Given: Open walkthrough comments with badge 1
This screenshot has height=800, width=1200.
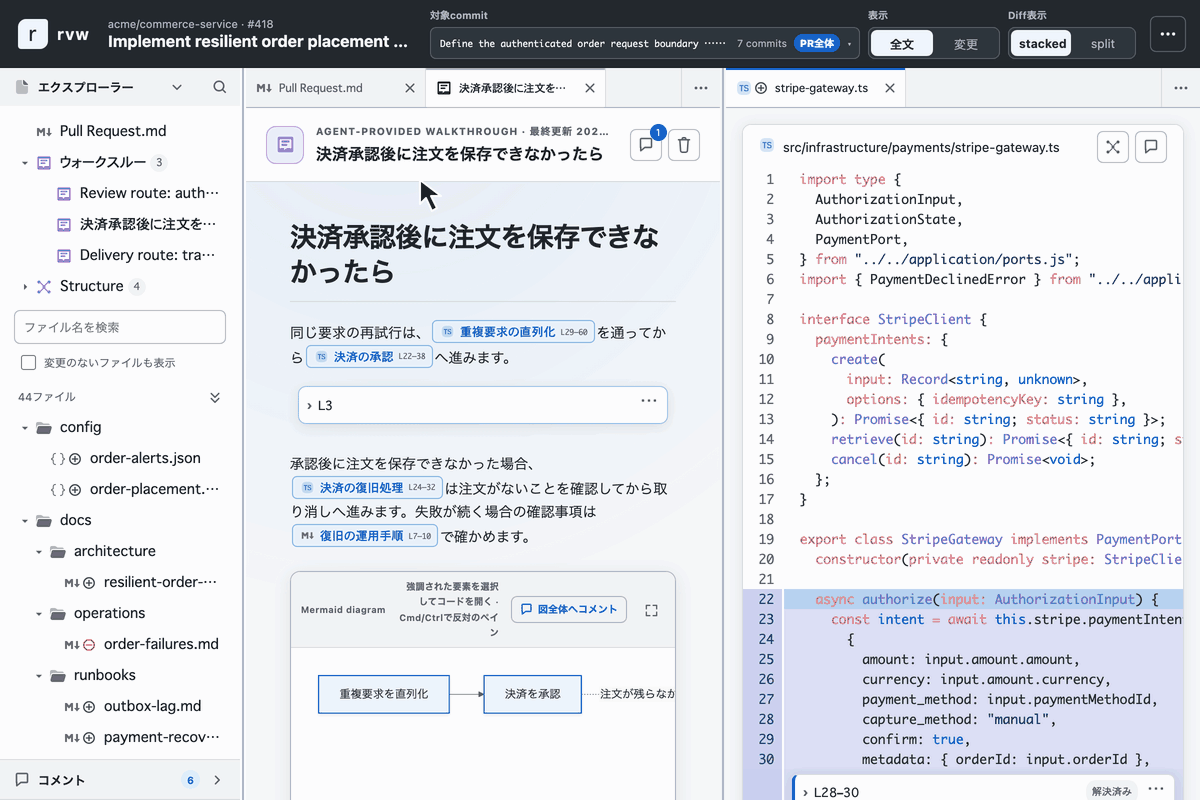Looking at the screenshot, I should click(646, 145).
